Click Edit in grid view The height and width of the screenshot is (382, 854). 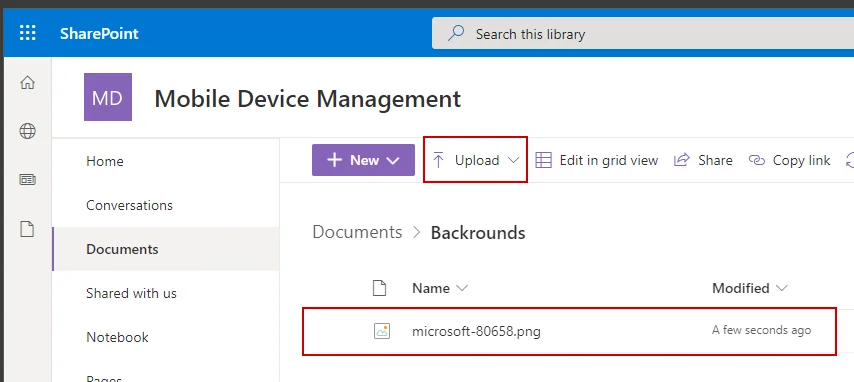coord(597,160)
